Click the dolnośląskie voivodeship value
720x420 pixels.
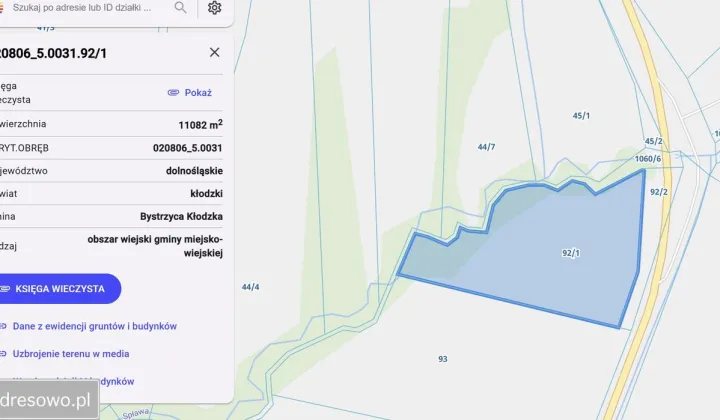pyautogui.click(x=194, y=171)
